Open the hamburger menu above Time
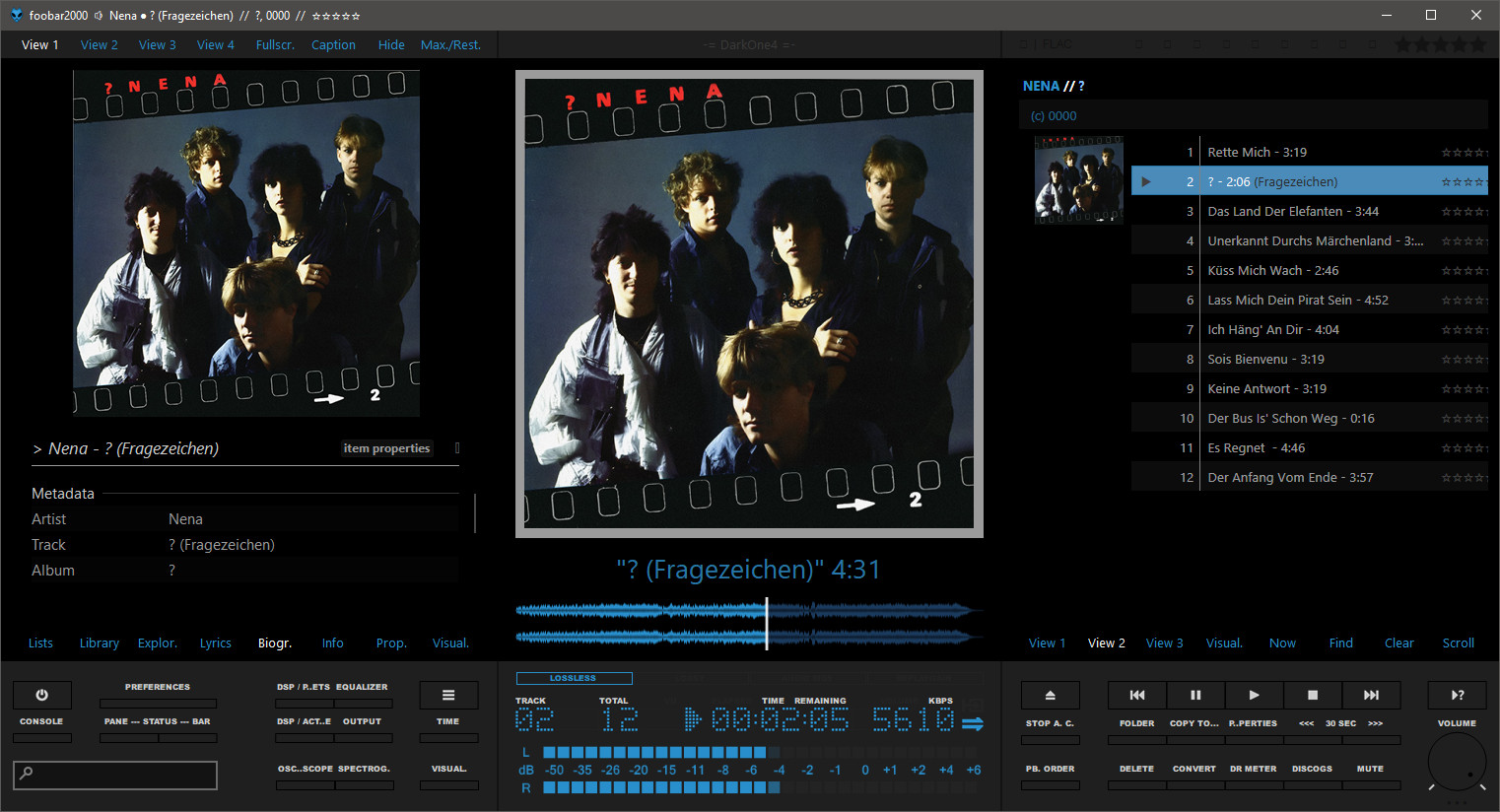The height and width of the screenshot is (812, 1500). click(448, 695)
